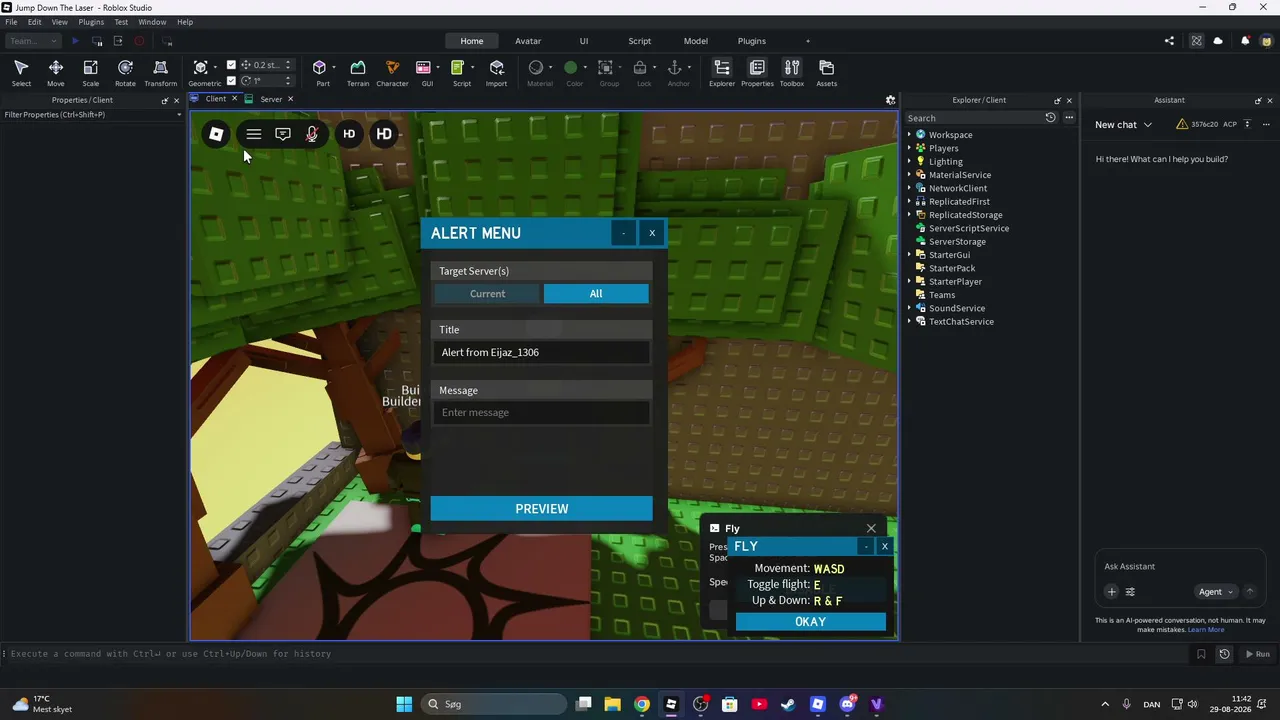Open the New chat dropdown
1280x720 pixels.
tap(1123, 125)
